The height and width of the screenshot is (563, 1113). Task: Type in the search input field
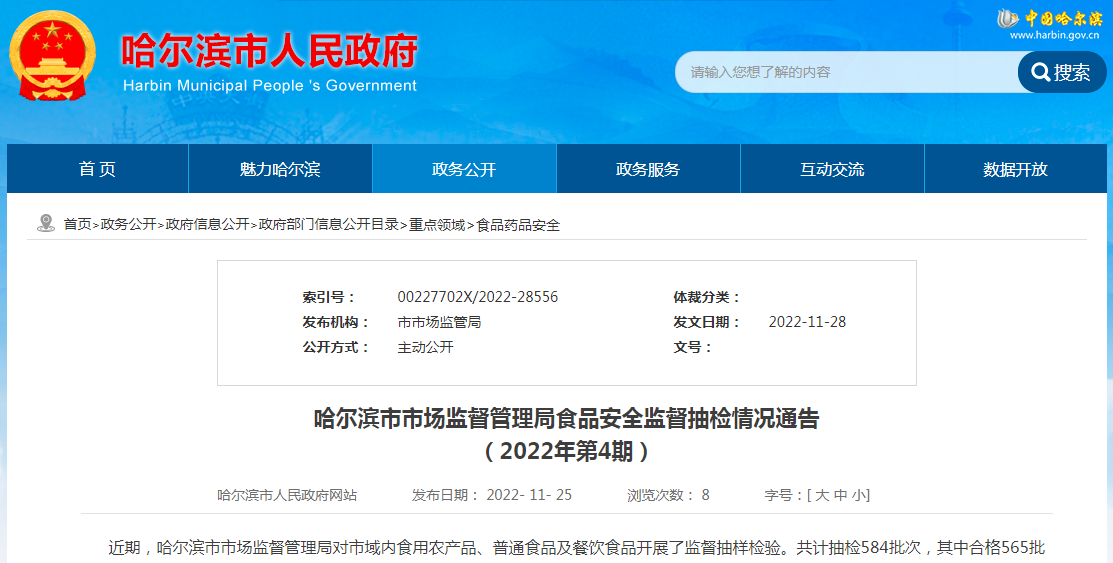pos(845,72)
